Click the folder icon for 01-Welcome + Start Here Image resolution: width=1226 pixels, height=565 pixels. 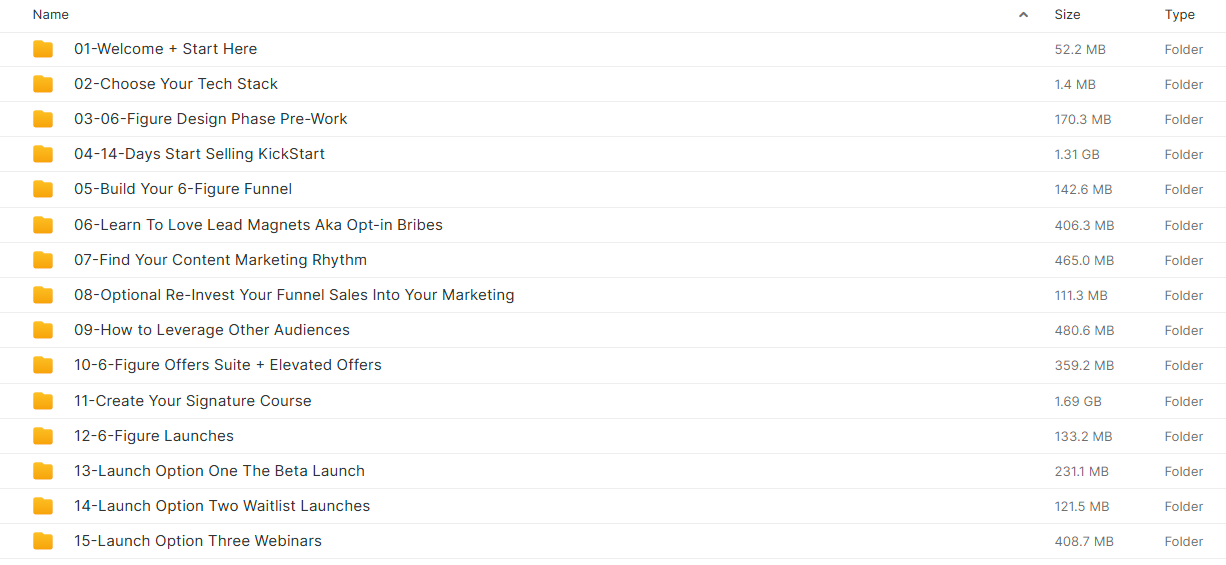[x=43, y=49]
